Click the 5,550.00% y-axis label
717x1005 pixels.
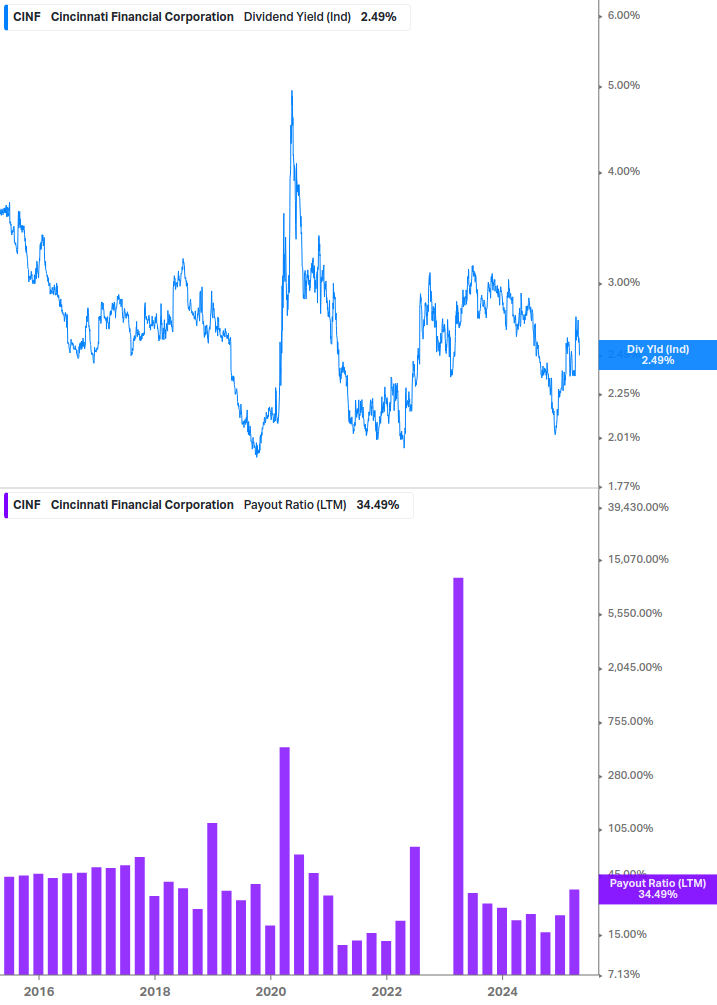coord(634,613)
